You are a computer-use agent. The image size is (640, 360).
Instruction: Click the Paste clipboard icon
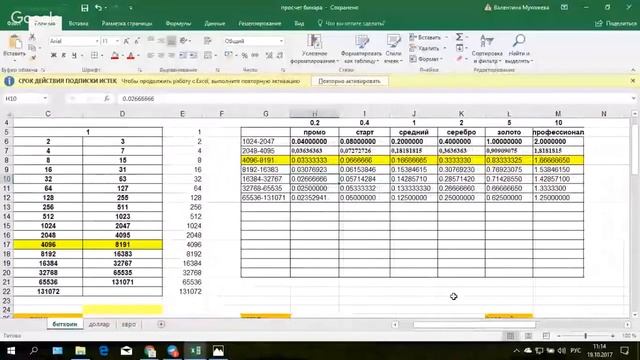(15, 42)
